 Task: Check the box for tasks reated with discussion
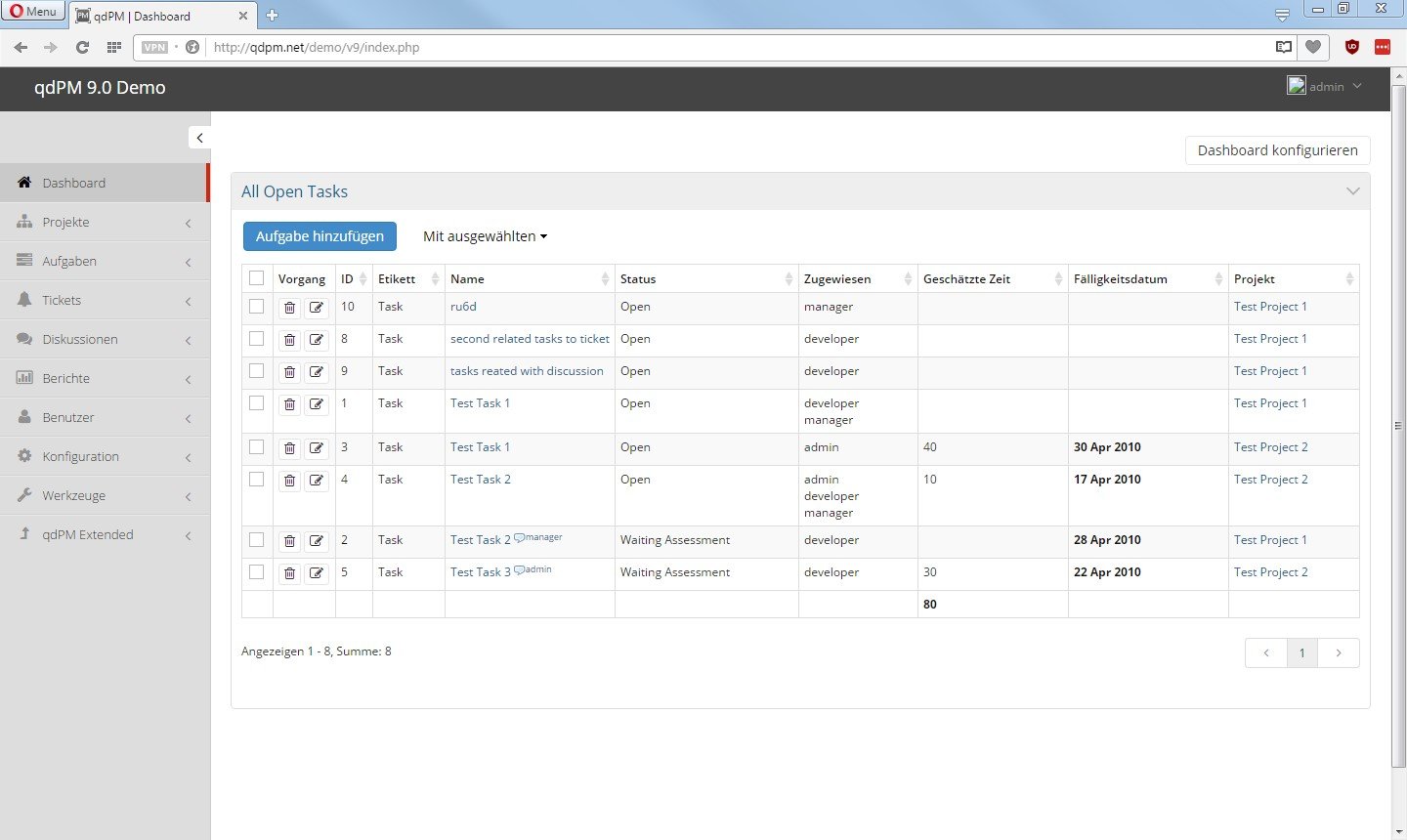click(256, 371)
